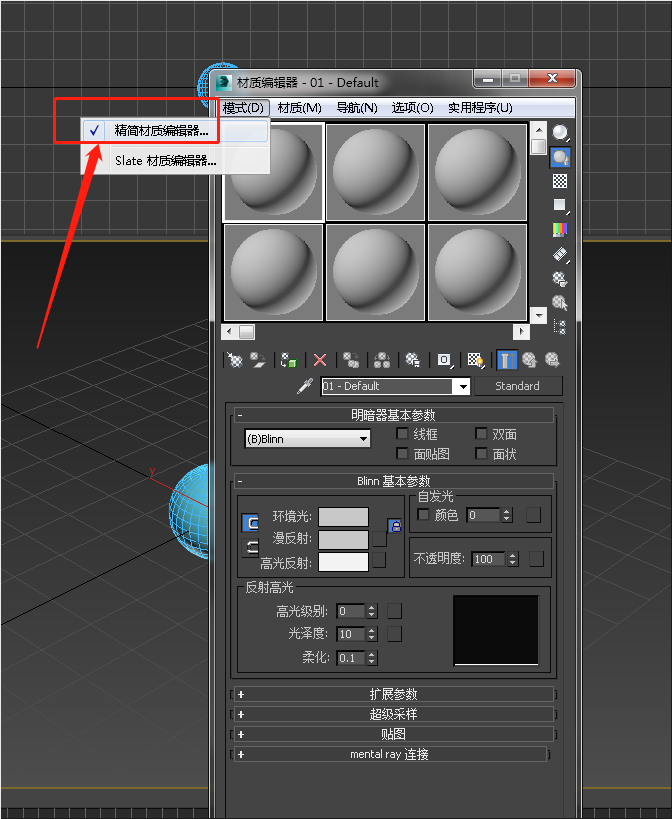Open the Material/Map Navigator icon
This screenshot has width=672, height=819.
click(560, 327)
